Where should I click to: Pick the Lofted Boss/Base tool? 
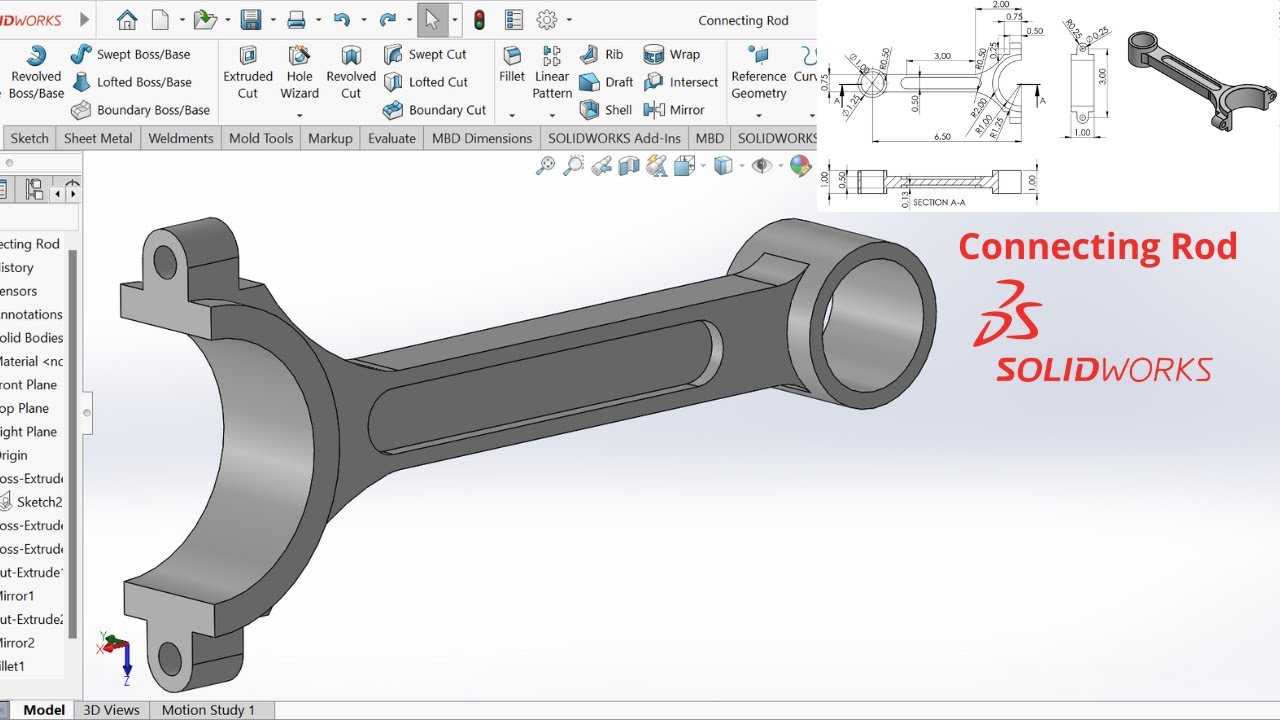click(131, 82)
